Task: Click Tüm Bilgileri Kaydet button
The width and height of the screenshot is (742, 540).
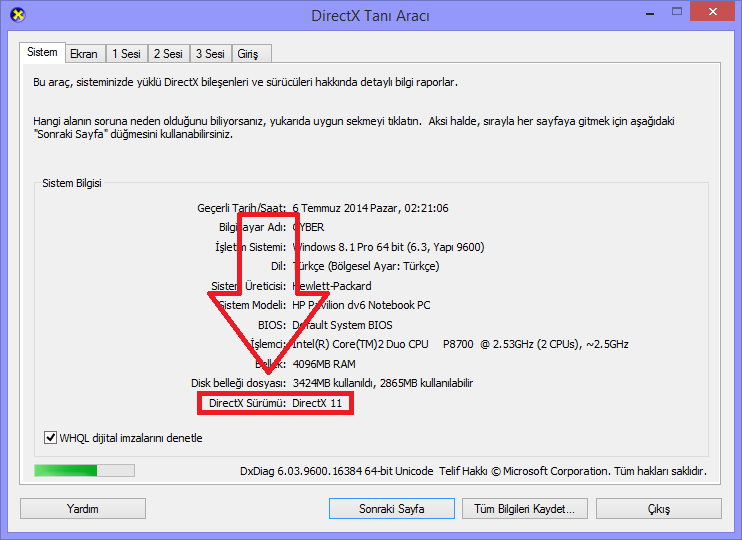Action: pos(525,509)
